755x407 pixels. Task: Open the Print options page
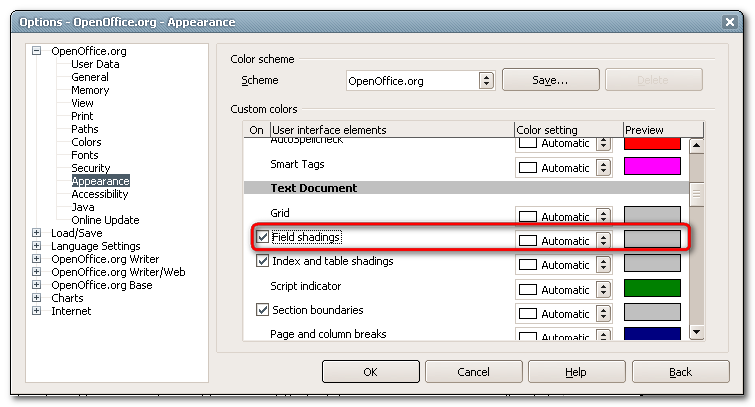[82, 116]
